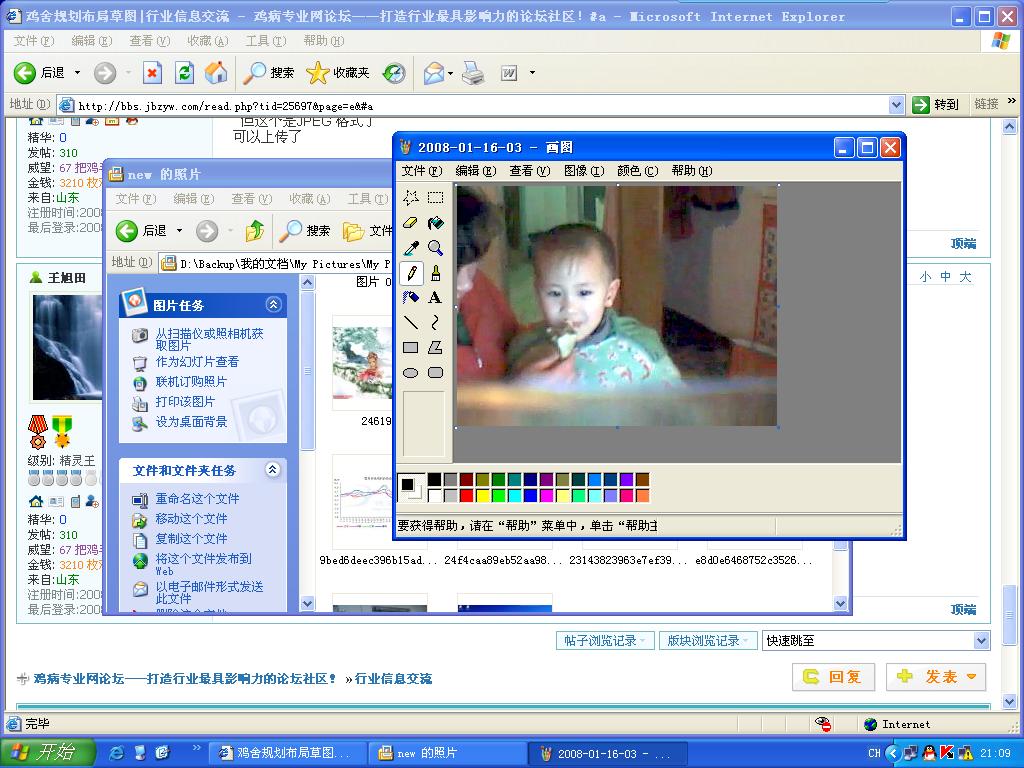Pick the black color in Paint palette
Screen dimensions: 1024x768
tap(434, 480)
